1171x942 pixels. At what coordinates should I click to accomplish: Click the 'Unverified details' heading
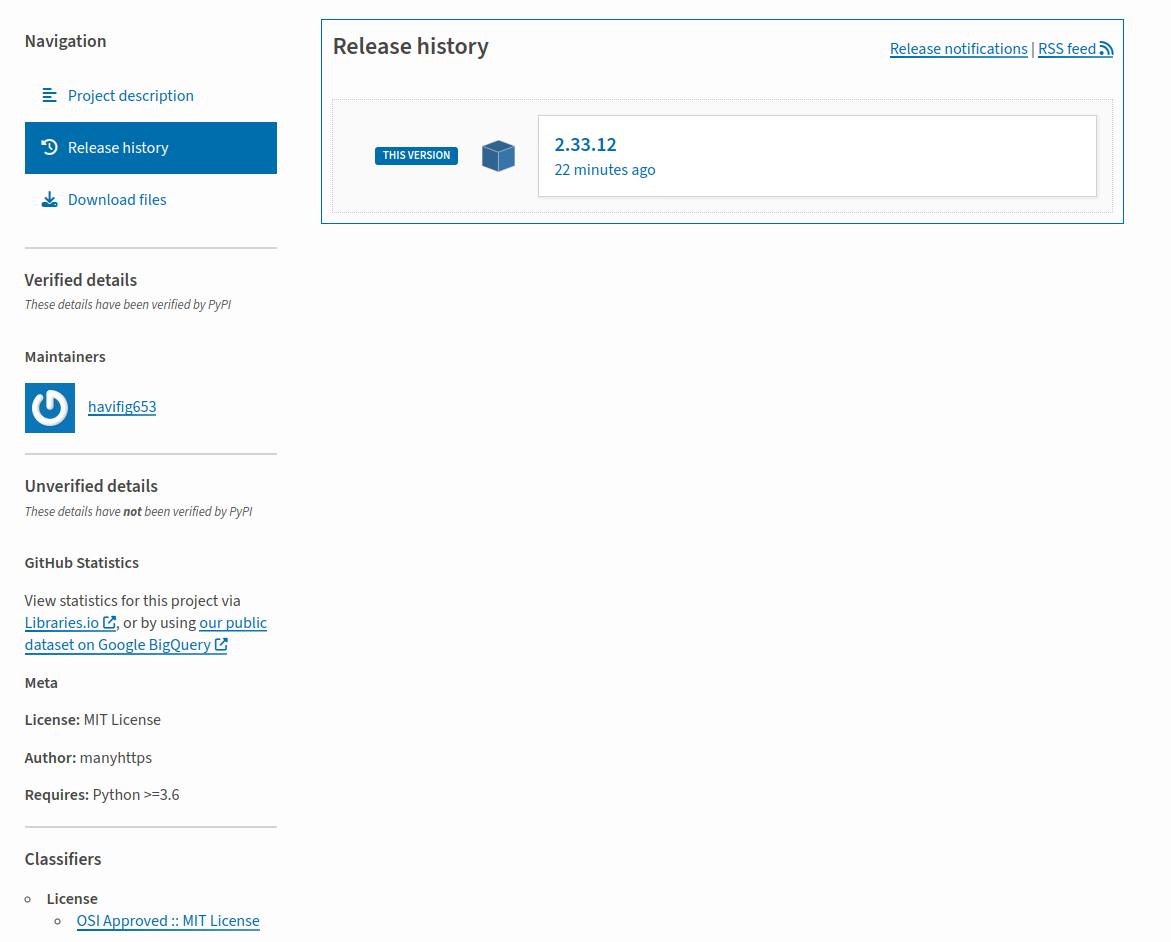(x=91, y=486)
